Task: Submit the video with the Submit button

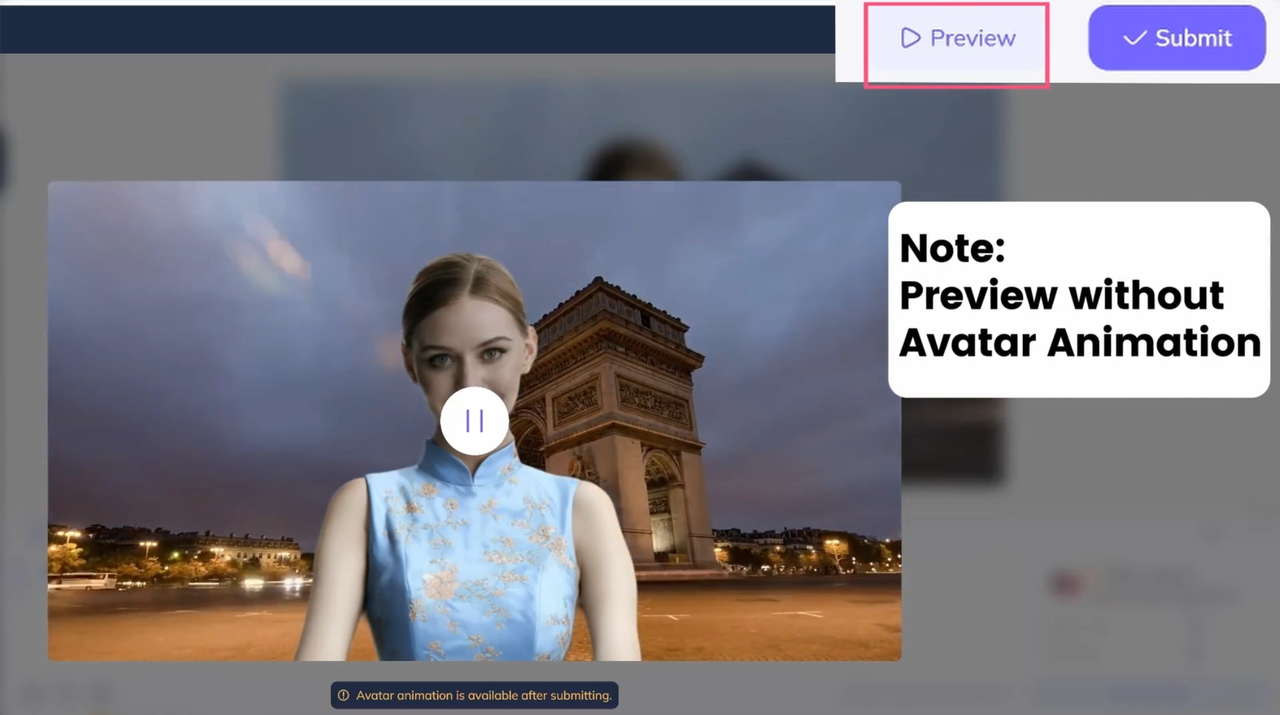Action: 1176,38
